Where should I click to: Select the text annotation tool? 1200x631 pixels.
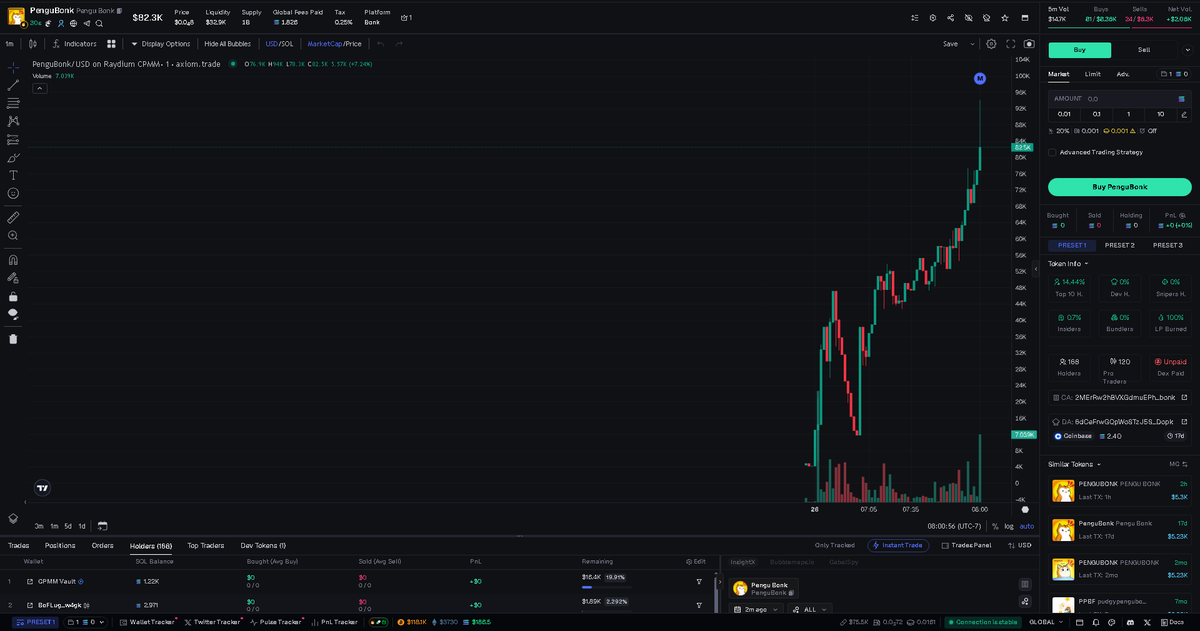pos(13,175)
